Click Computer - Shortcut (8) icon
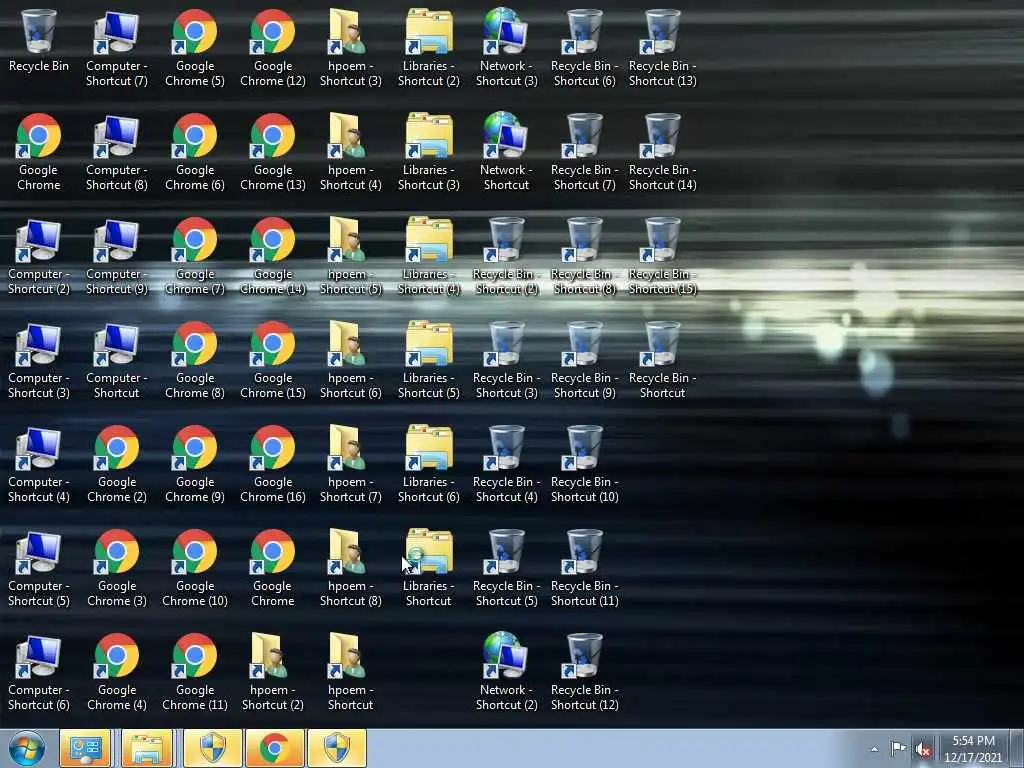This screenshot has height=768, width=1024. pyautogui.click(x=116, y=152)
